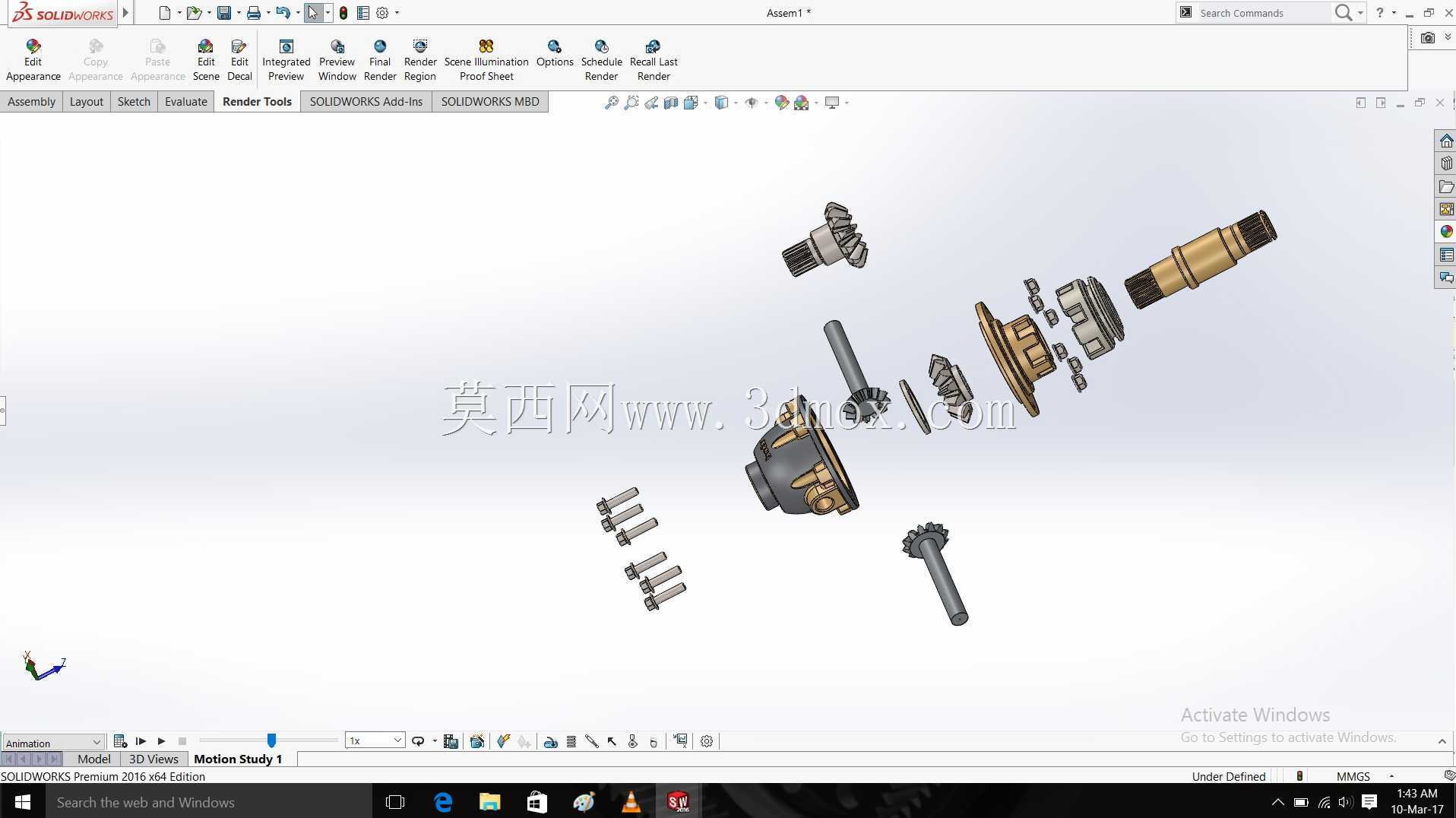Screen dimensions: 1456x818
Task: Switch to Previous View
Action: [x=651, y=103]
